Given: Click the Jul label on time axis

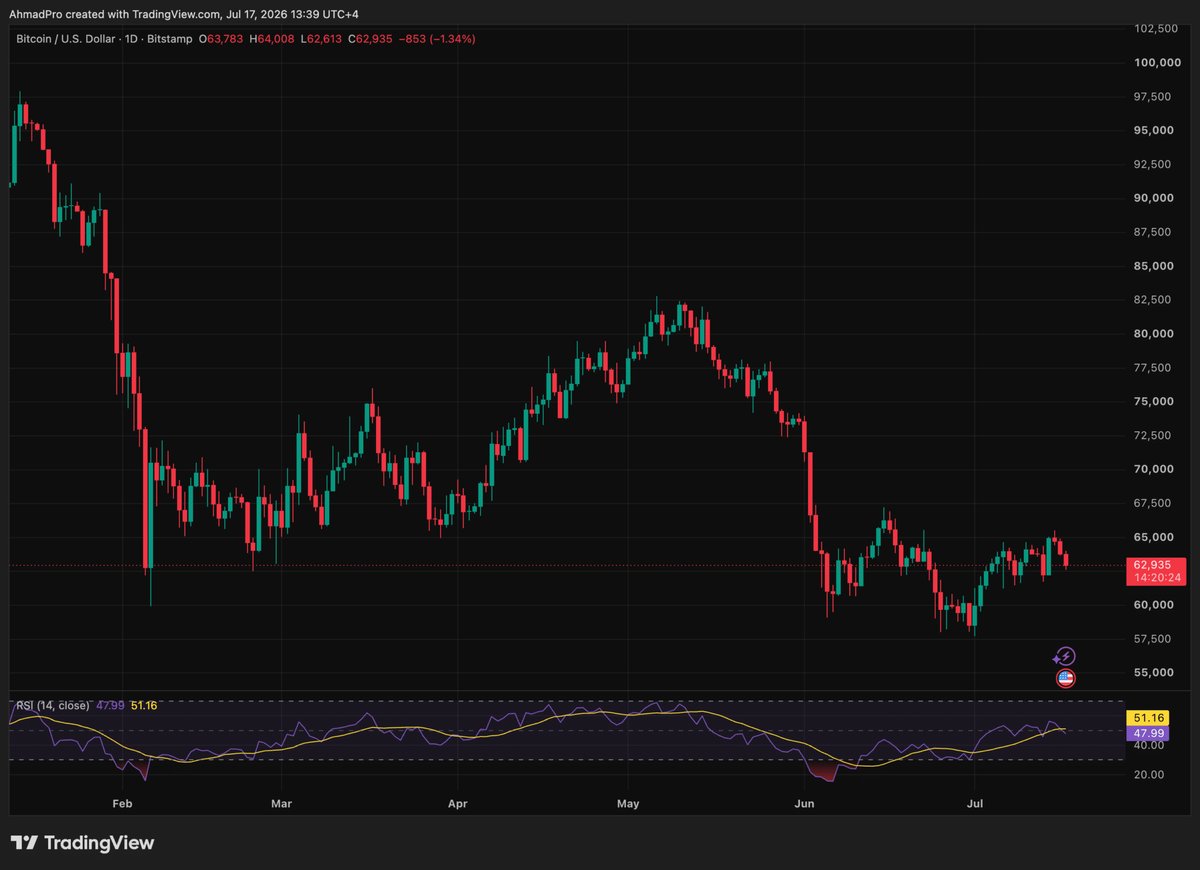Looking at the screenshot, I should pyautogui.click(x=974, y=803).
